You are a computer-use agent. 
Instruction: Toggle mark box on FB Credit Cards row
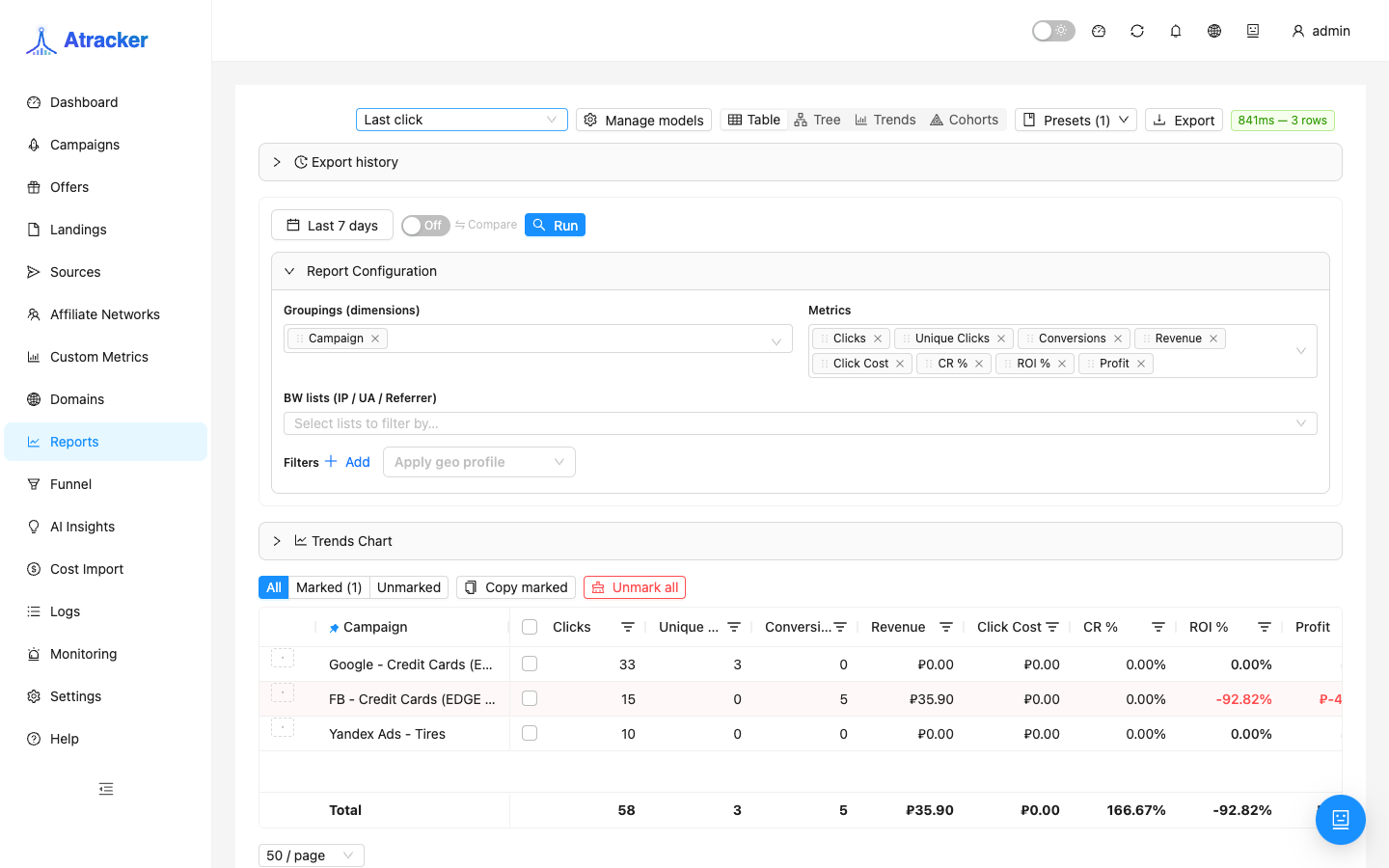(x=283, y=692)
